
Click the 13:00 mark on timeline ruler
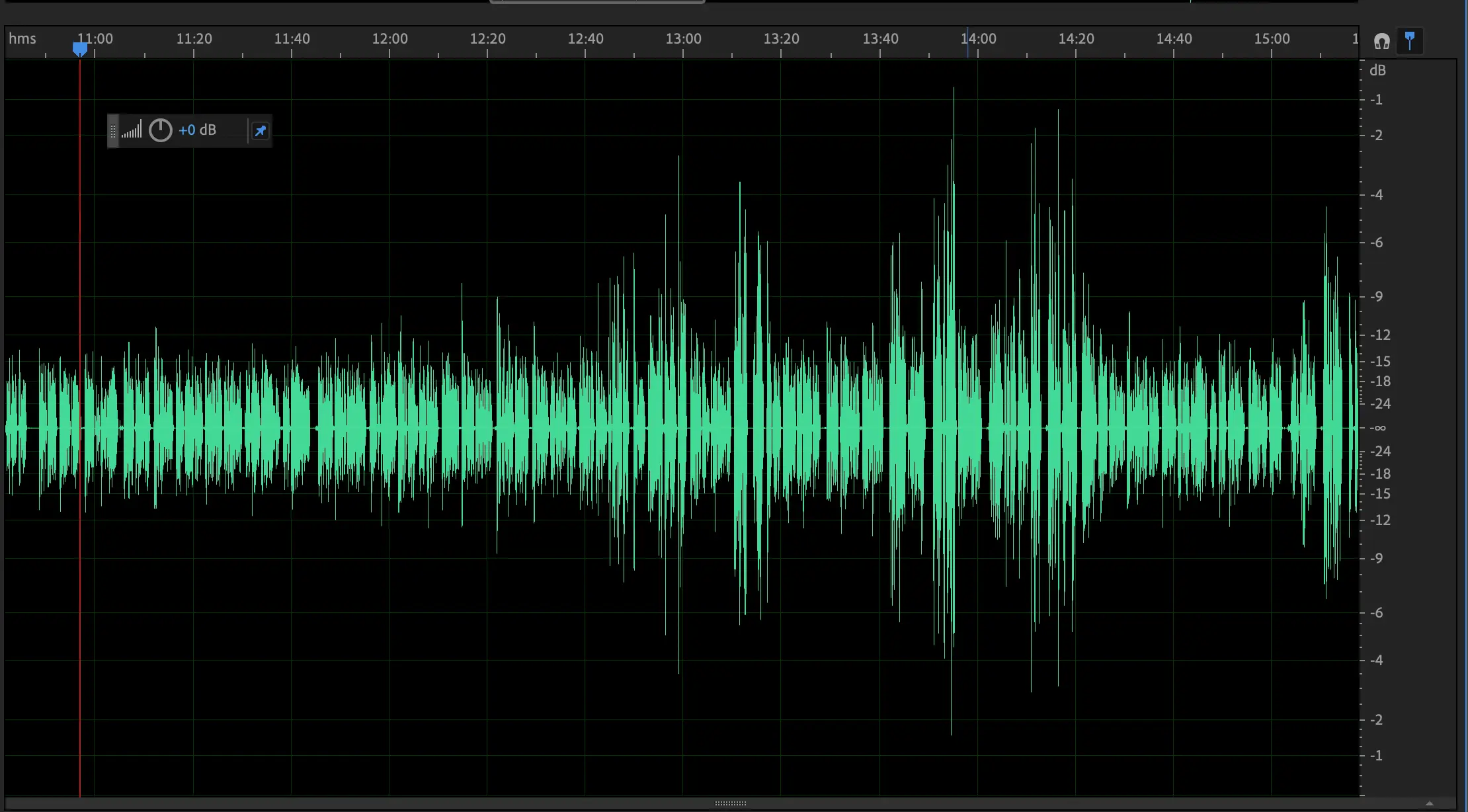click(683, 39)
